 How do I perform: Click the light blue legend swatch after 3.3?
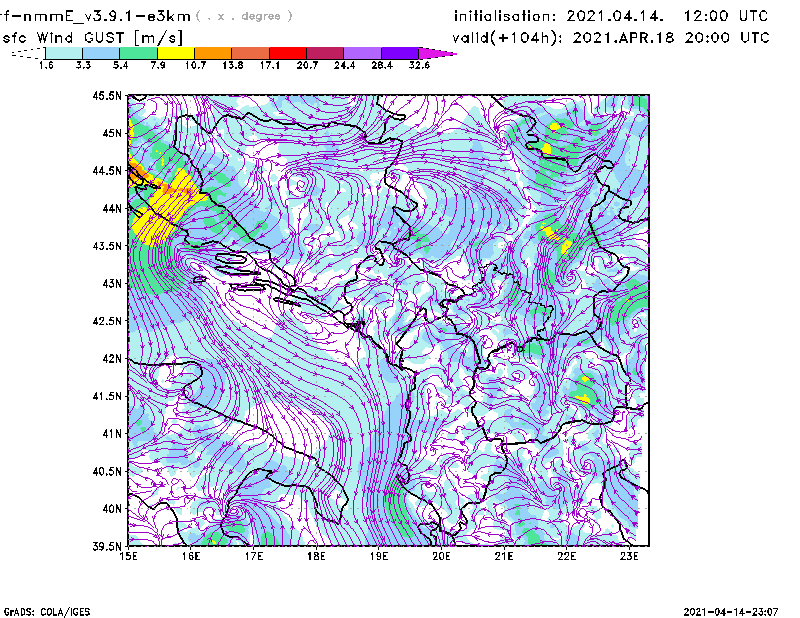101,53
